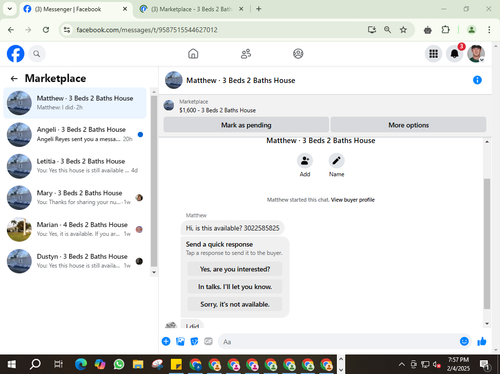Open Dustyn - 3 Beds 2 Baths House conversation

75,261
